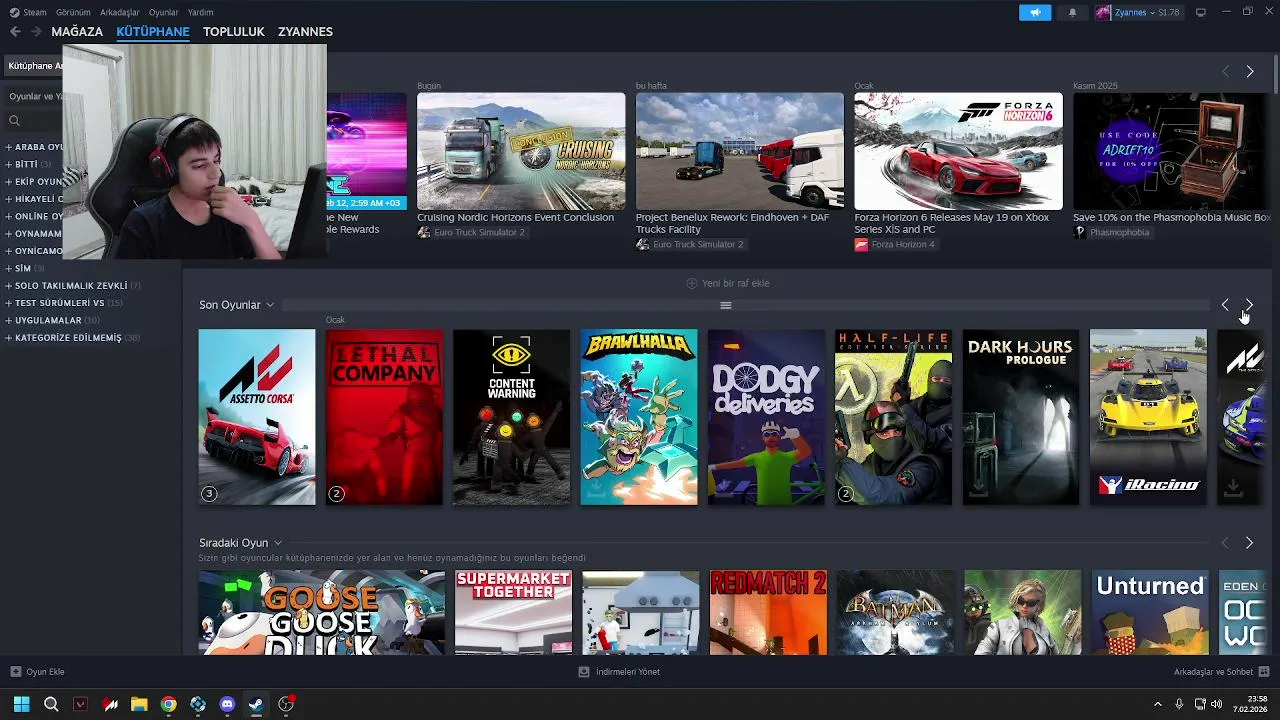Open Windows taskbar search
Image resolution: width=1280 pixels, height=720 pixels.
(x=51, y=704)
